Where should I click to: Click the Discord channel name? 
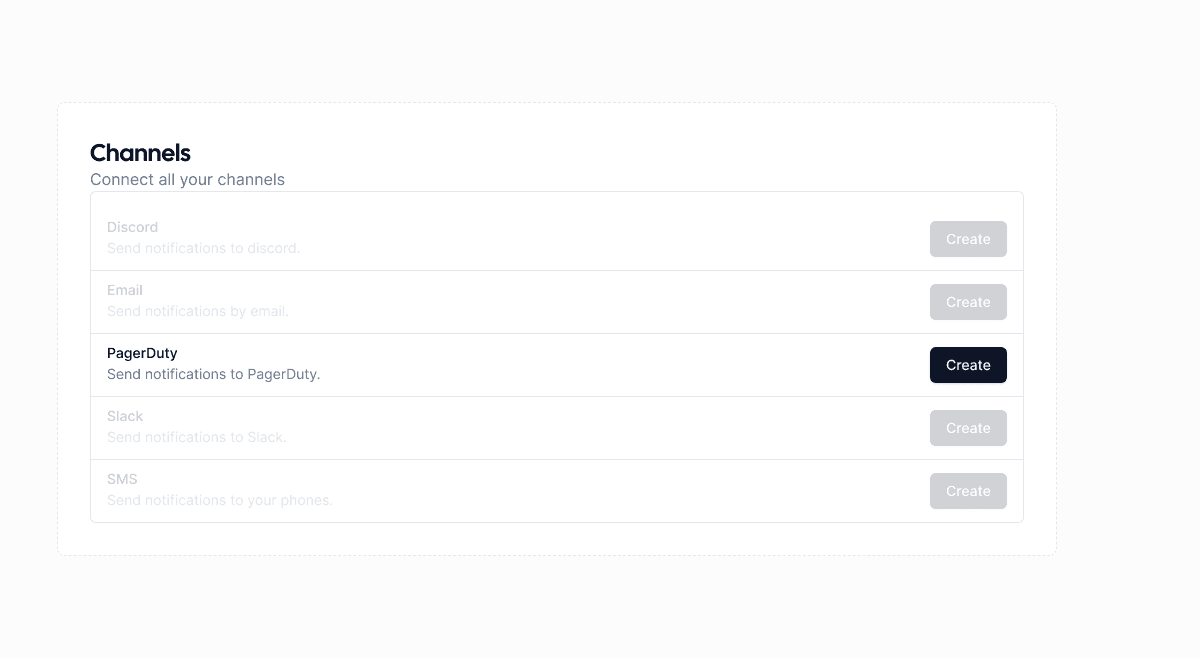click(132, 227)
